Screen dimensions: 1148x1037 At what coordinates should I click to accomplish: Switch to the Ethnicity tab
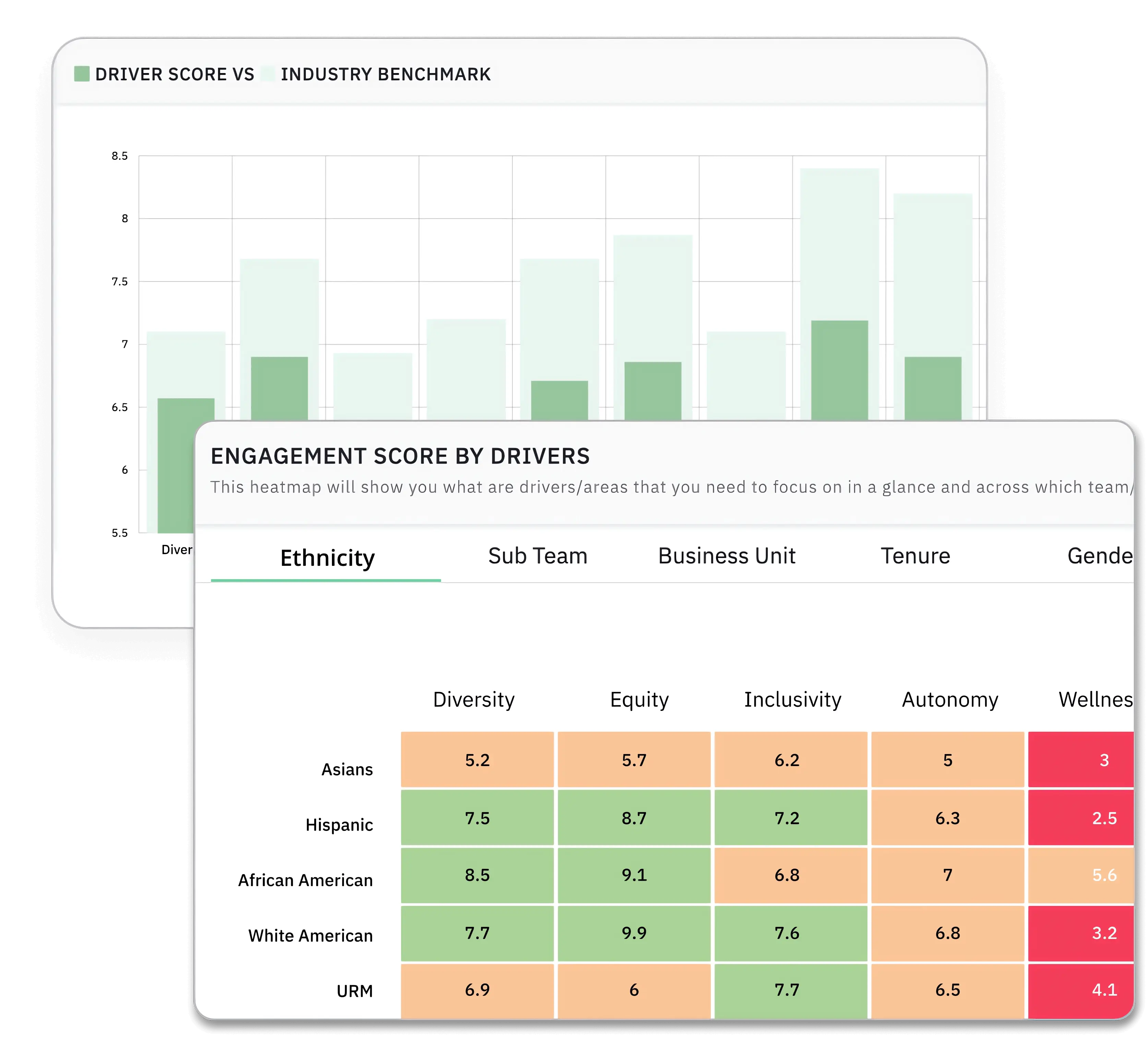327,558
